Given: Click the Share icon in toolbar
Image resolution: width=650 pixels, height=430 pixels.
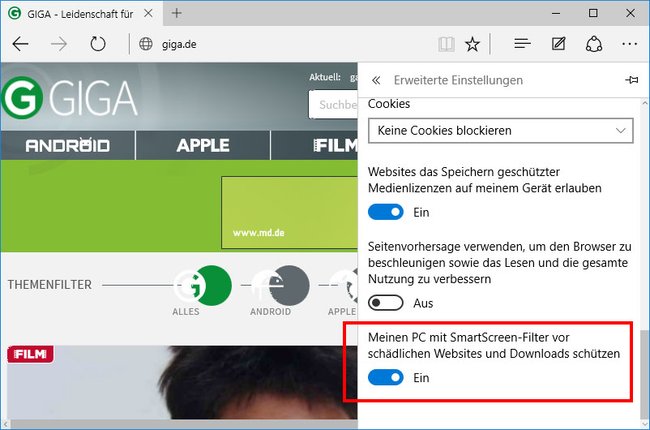Looking at the screenshot, I should click(594, 44).
